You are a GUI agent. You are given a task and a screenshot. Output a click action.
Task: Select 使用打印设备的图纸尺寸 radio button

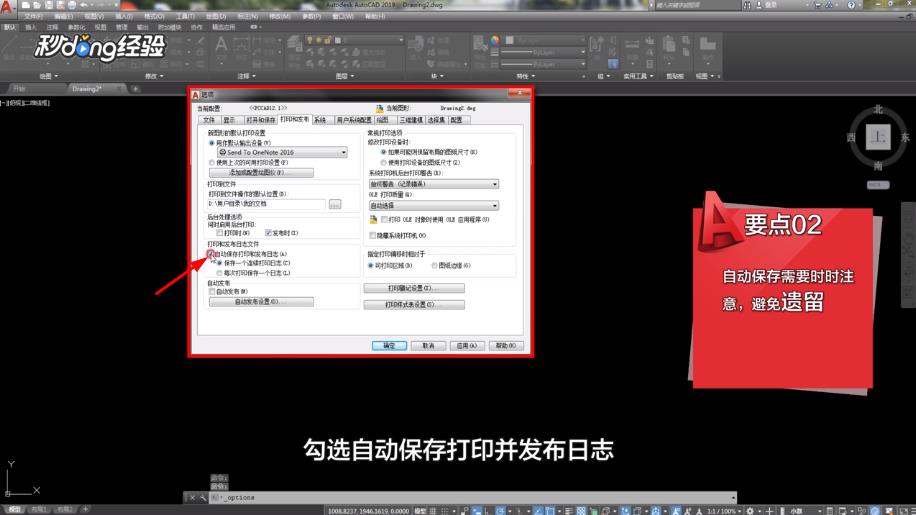pyautogui.click(x=384, y=162)
